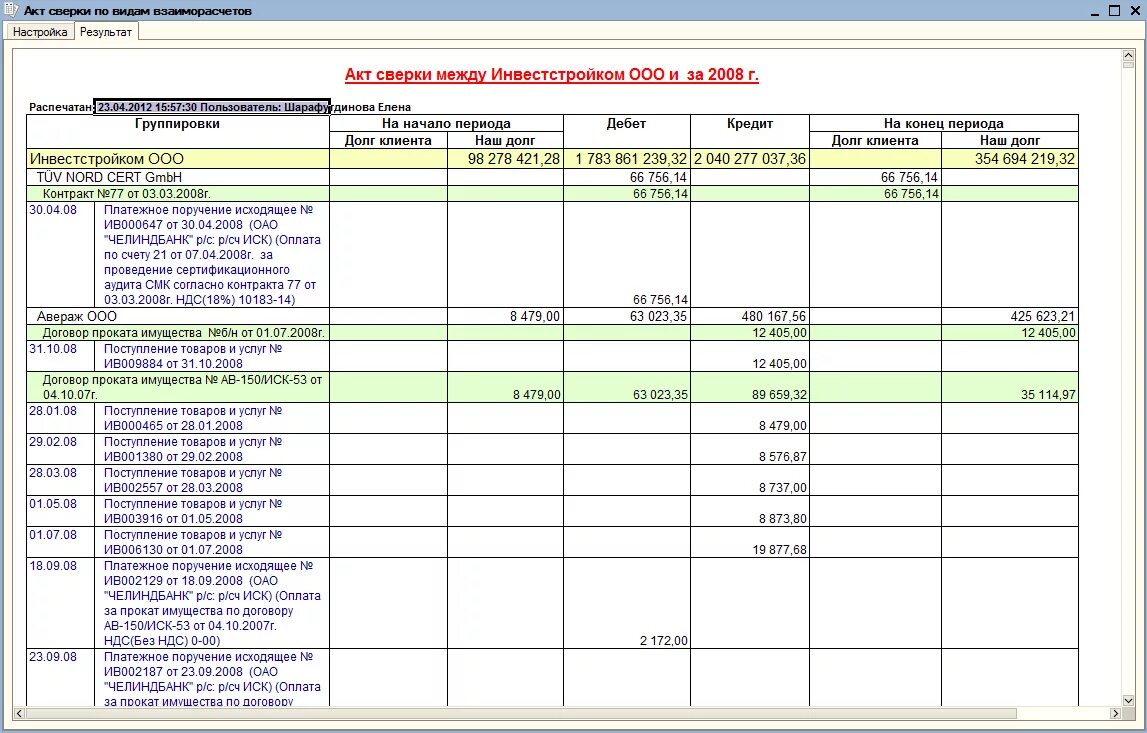Click the На начало периода header
The width and height of the screenshot is (1147, 733).
tap(446, 124)
